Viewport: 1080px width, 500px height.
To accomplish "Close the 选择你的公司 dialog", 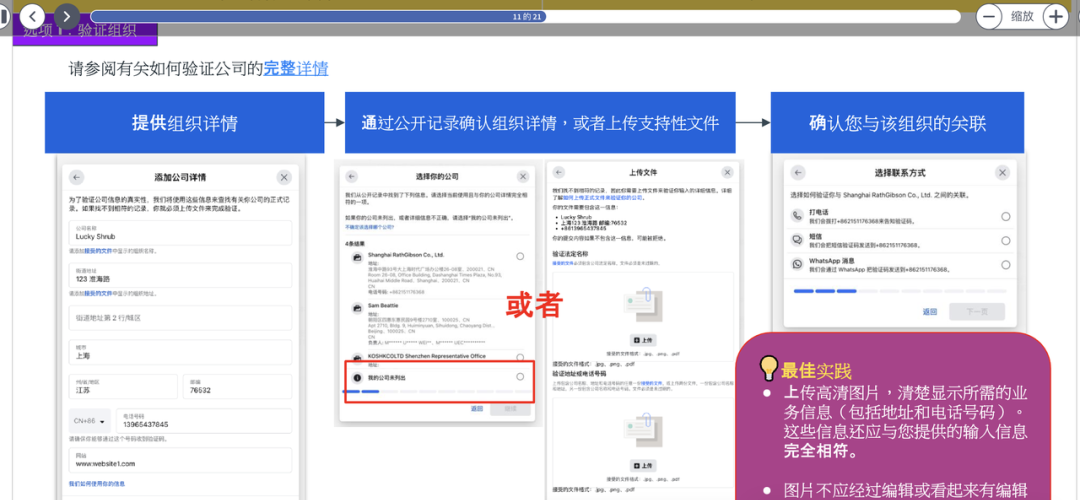I will point(523,176).
